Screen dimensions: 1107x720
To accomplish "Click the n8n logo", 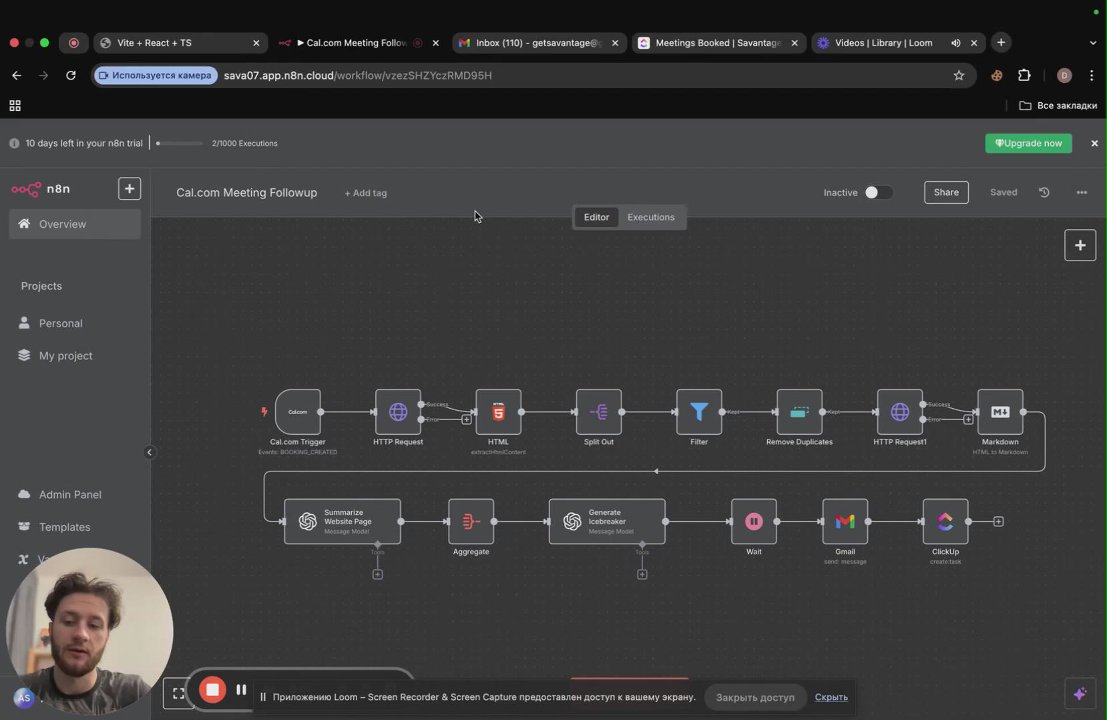I will pos(41,189).
